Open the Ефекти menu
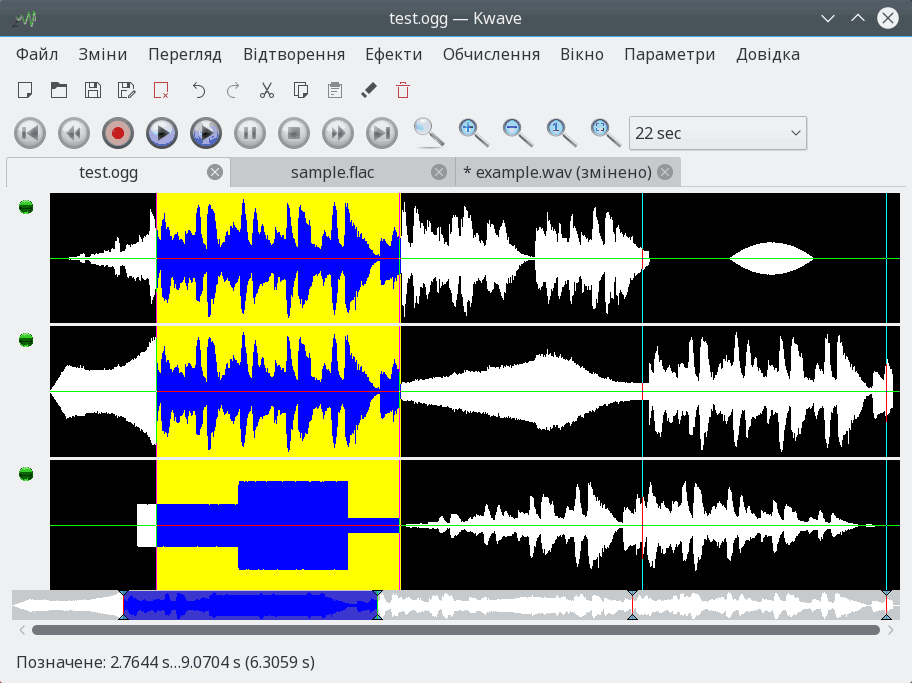Image resolution: width=912 pixels, height=683 pixels. pos(394,55)
